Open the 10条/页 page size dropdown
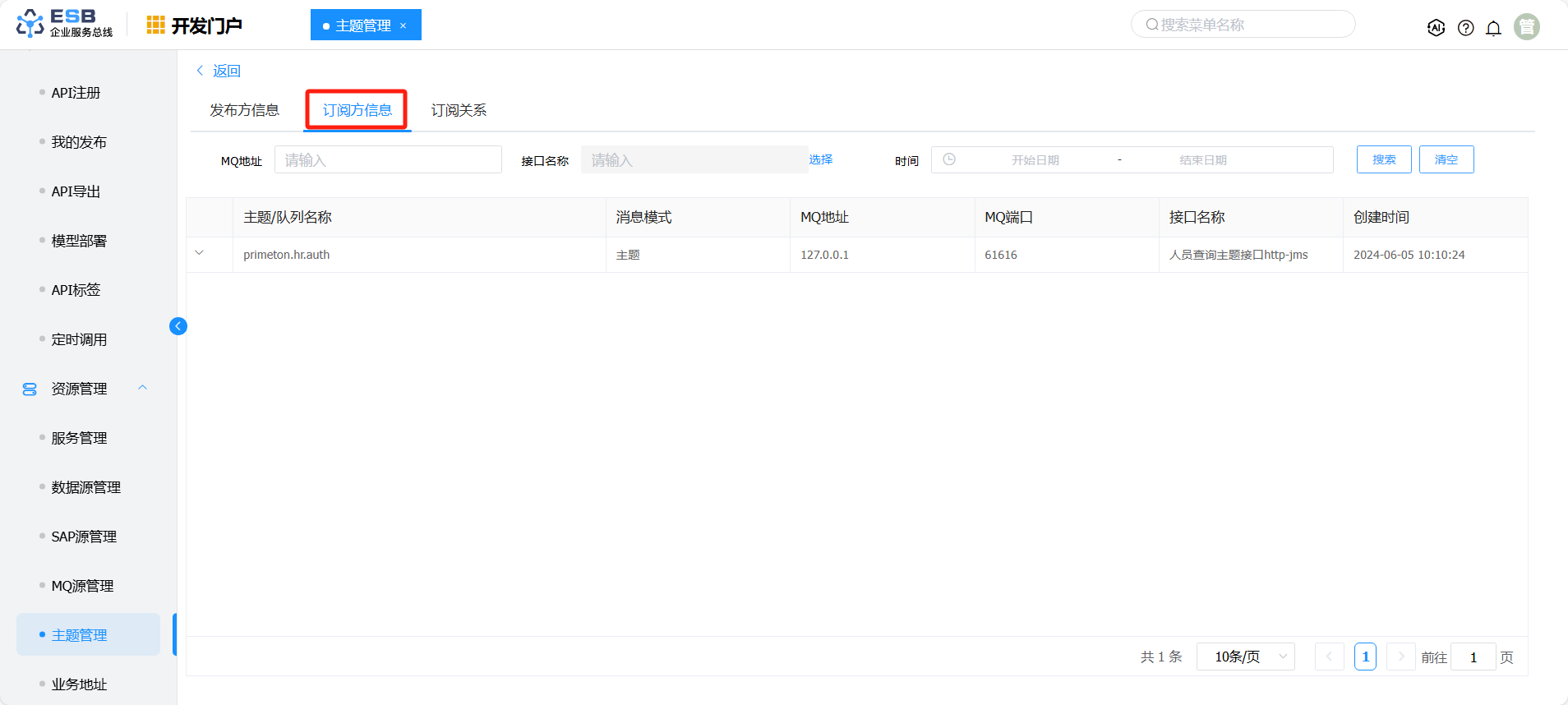 1245,657
